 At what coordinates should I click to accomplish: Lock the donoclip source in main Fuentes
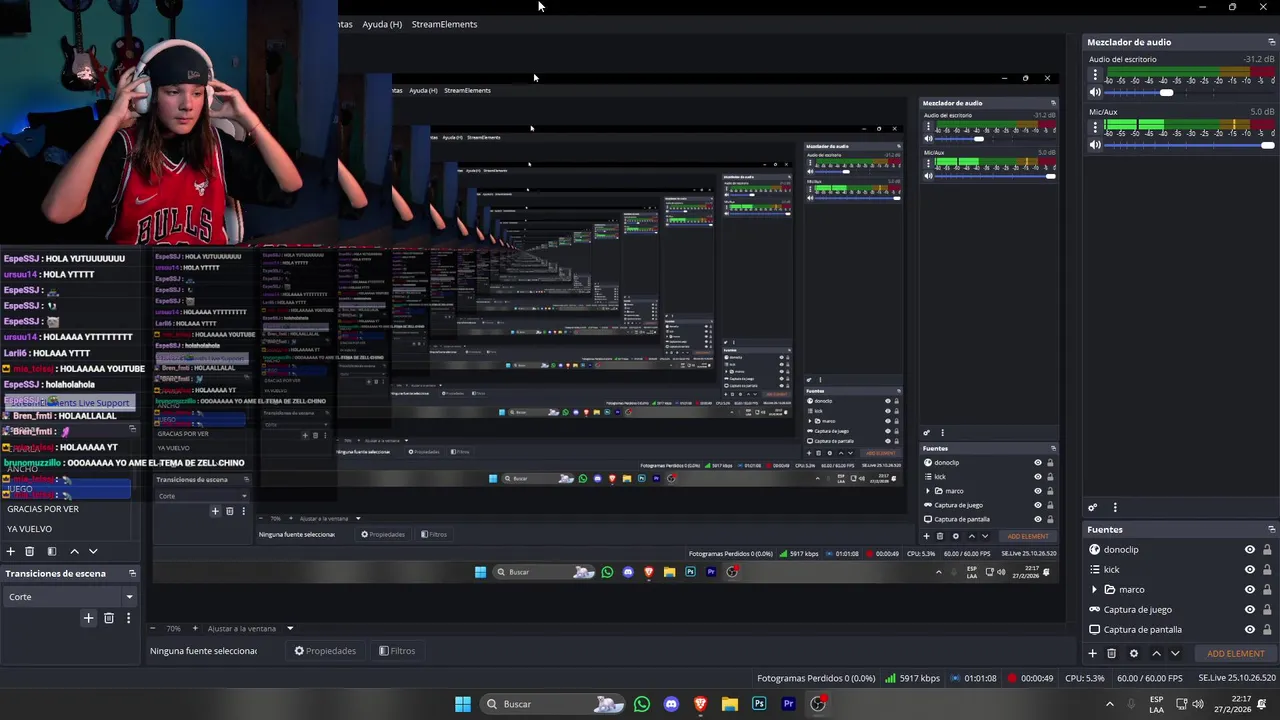[1267, 550]
